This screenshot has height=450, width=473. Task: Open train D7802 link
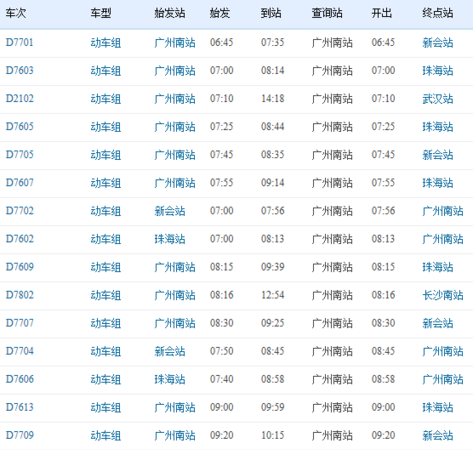pos(20,295)
